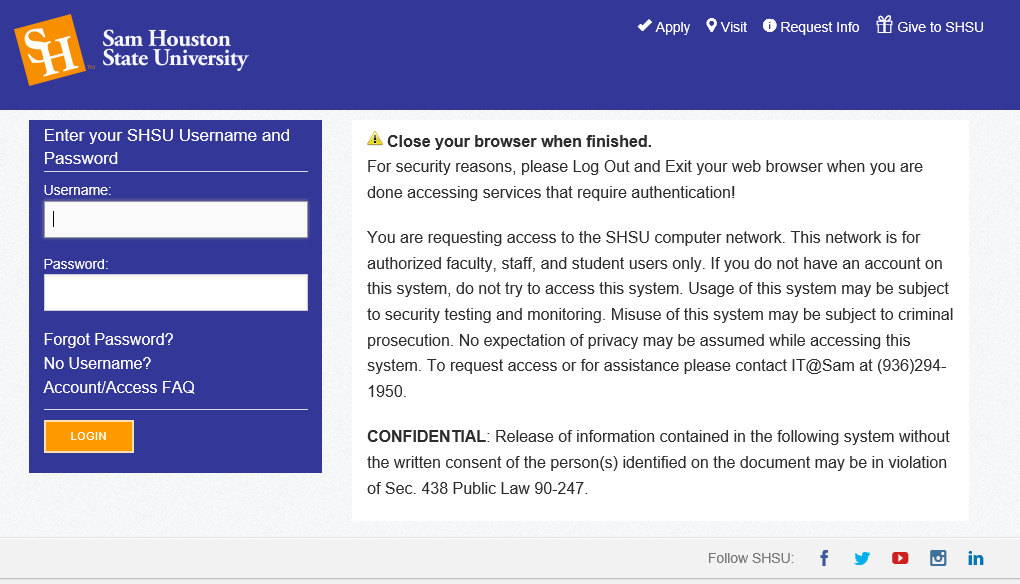Open the SHSU Twitter bird icon
1020x584 pixels.
(862, 558)
